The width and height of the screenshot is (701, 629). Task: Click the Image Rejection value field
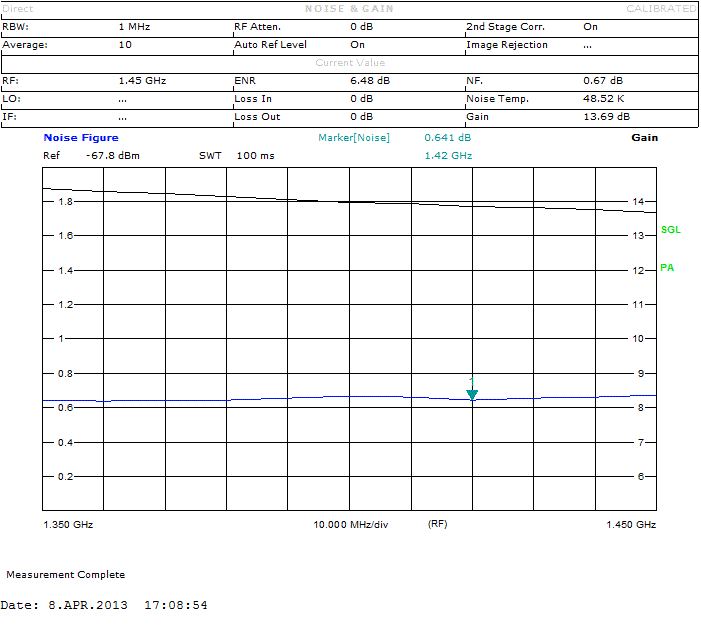(588, 45)
